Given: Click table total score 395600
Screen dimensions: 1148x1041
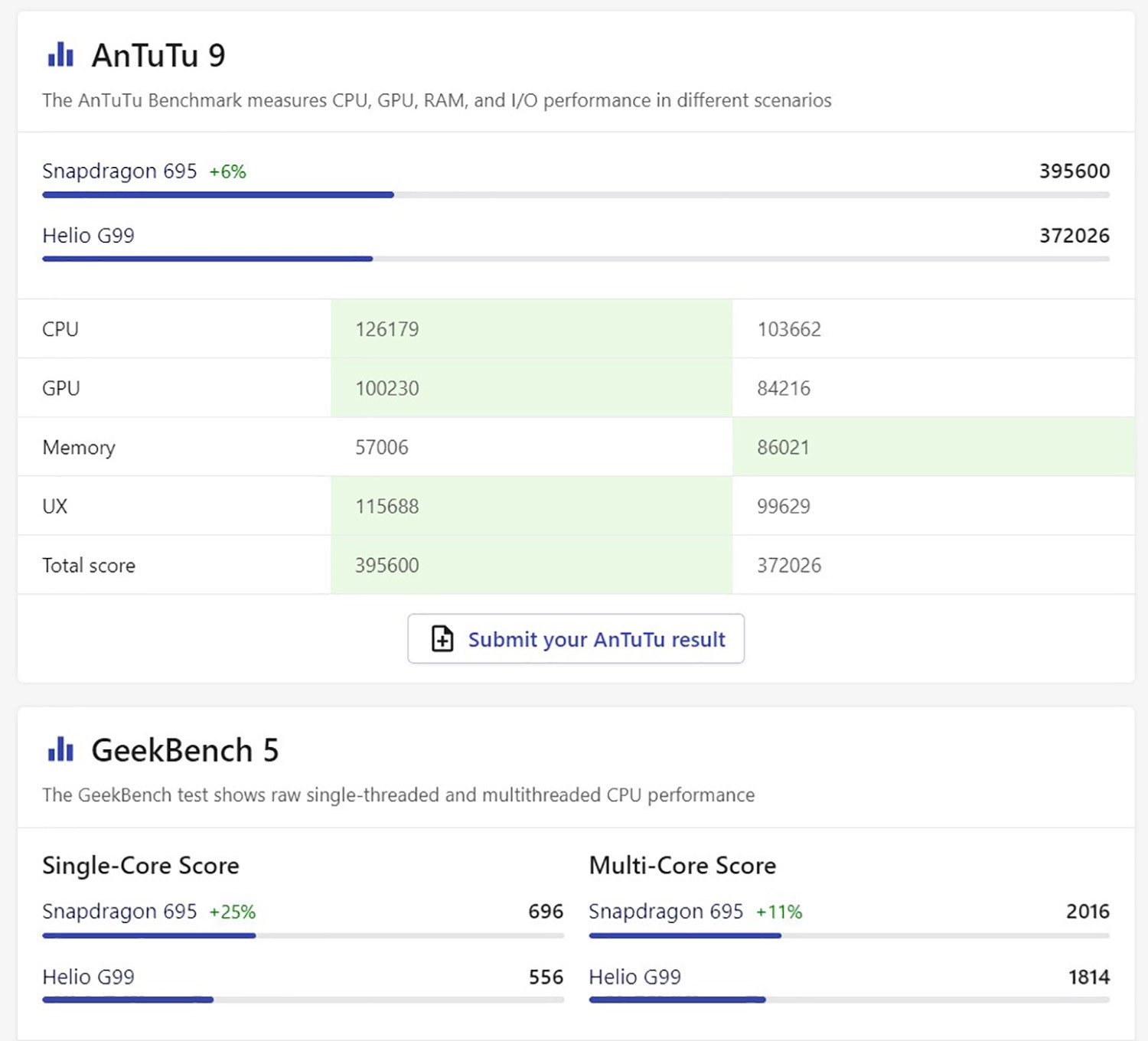Looking at the screenshot, I should pyautogui.click(x=387, y=565).
